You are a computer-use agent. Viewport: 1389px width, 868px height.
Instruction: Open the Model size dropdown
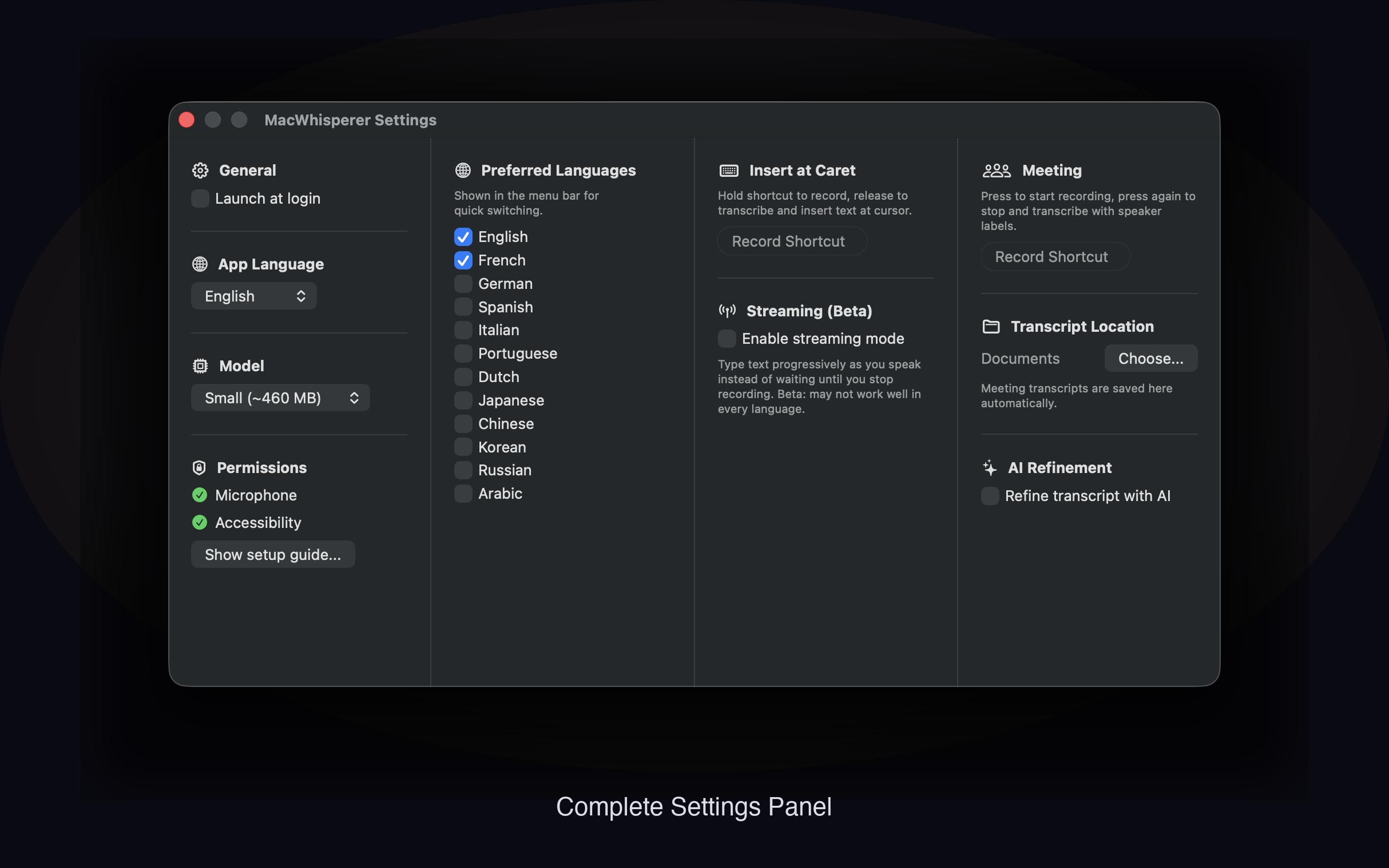[280, 397]
